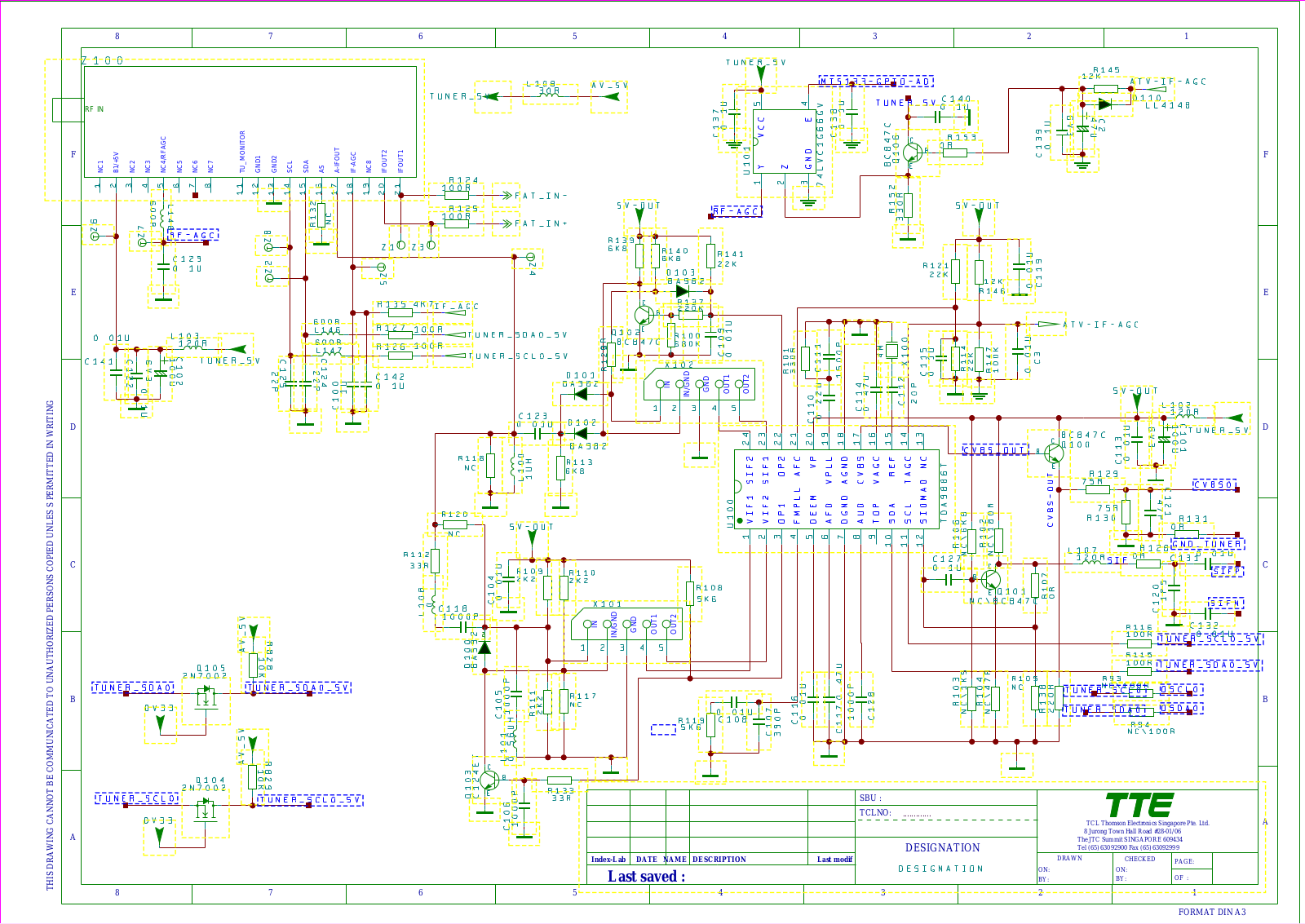Select the Z100 tuner module block
The width and height of the screenshot is (1305, 924).
pos(250,122)
